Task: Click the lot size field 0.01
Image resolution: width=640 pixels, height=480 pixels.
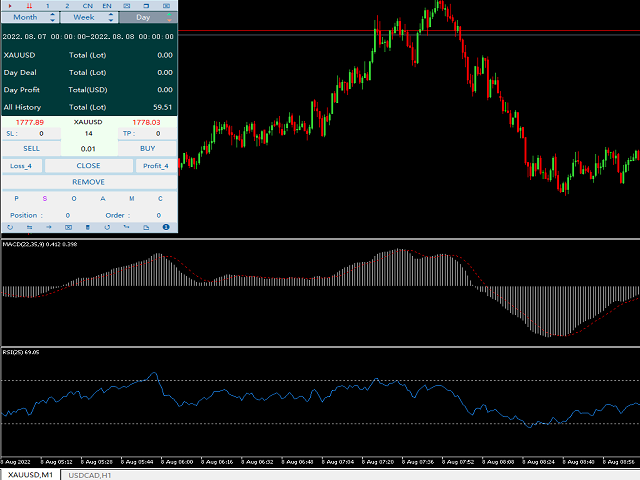Action: [88, 149]
